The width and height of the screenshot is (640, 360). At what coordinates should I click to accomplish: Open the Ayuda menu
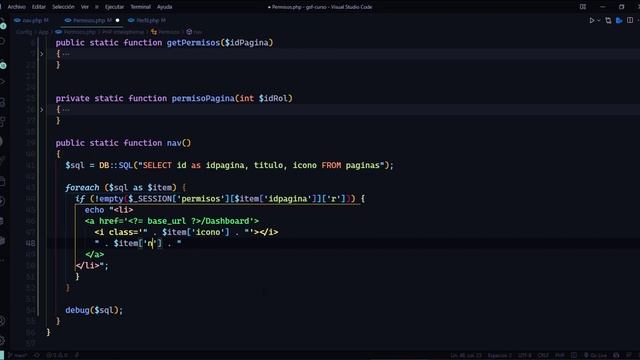coord(164,7)
